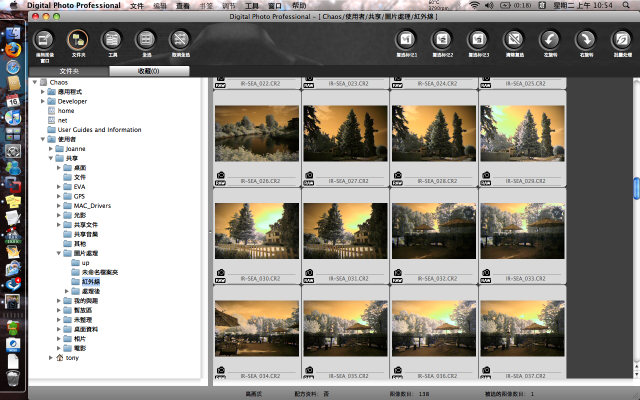The image size is (640, 400).
Task: Open the 文件 menu in menu bar
Action: 137,5
